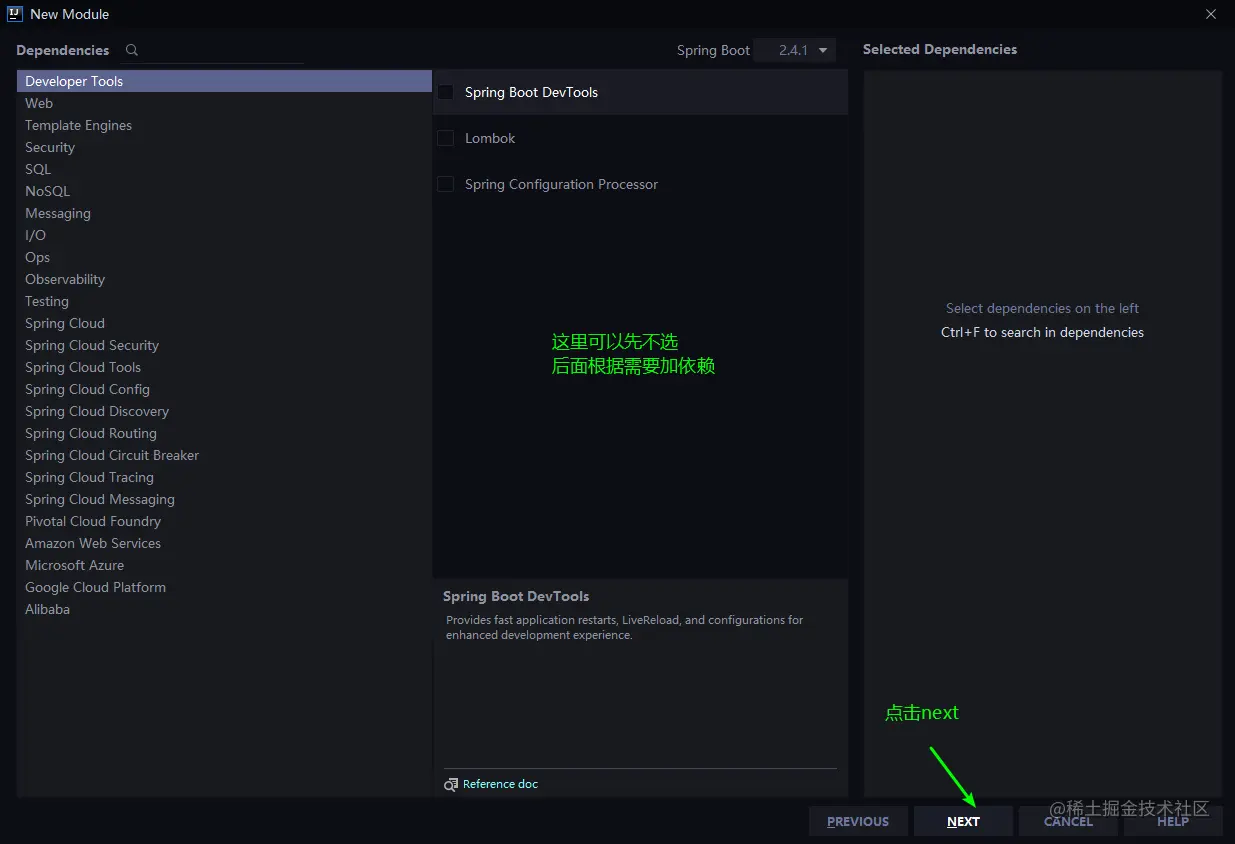Viewport: 1235px width, 844px height.
Task: Close the New Module dialog
Action: [1211, 14]
